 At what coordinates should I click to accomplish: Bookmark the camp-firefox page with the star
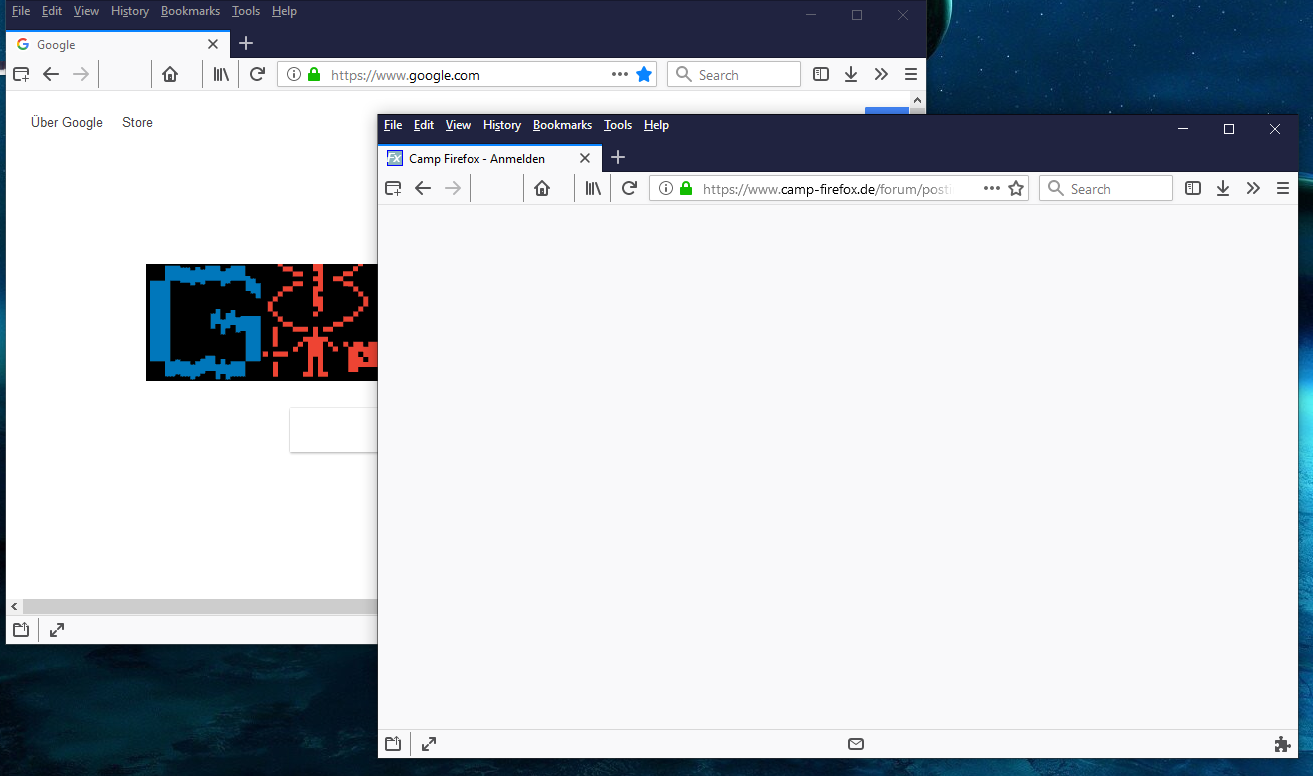[1016, 188]
